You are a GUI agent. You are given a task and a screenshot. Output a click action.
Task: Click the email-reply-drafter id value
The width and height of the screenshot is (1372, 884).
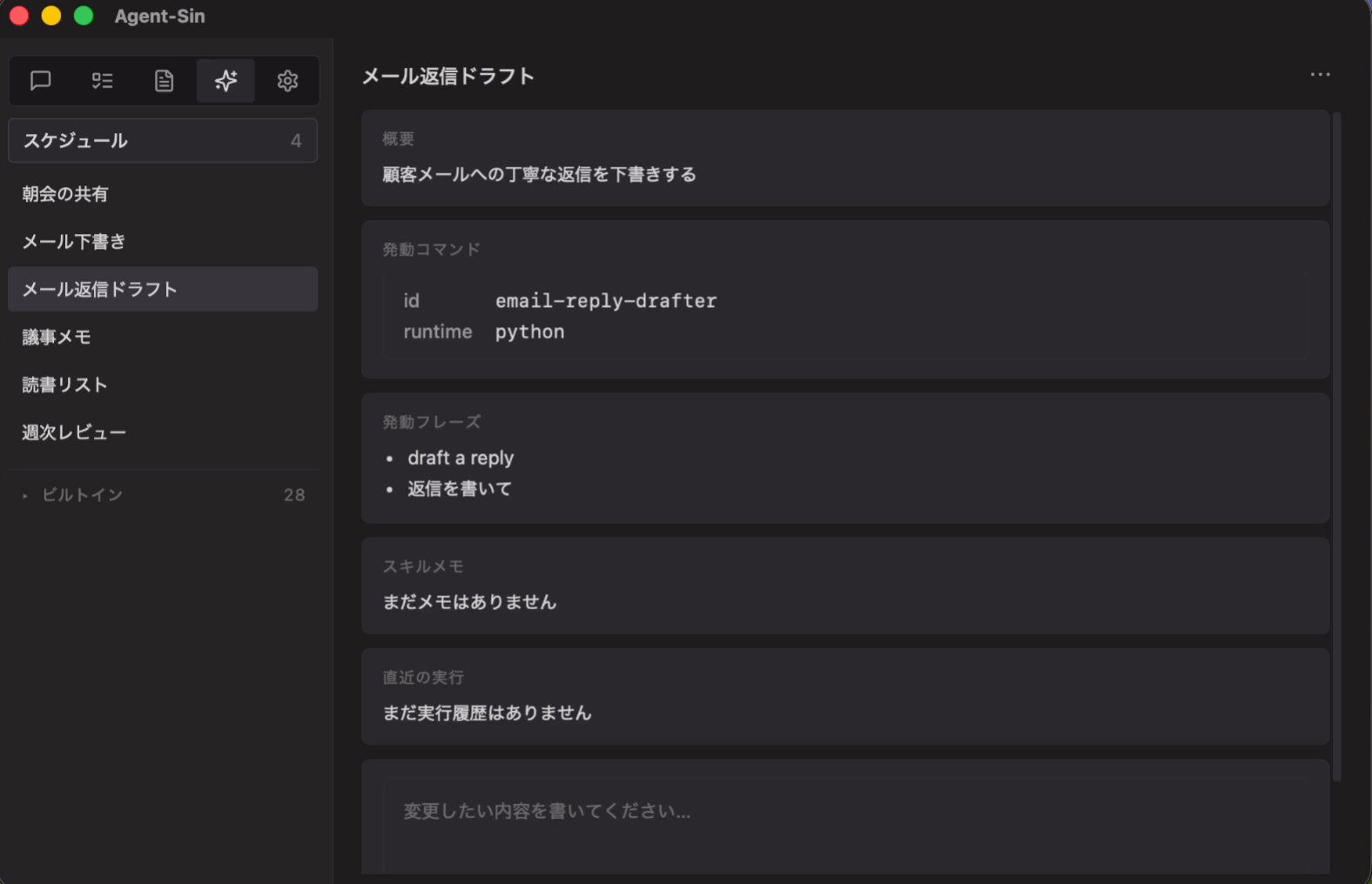tap(606, 301)
